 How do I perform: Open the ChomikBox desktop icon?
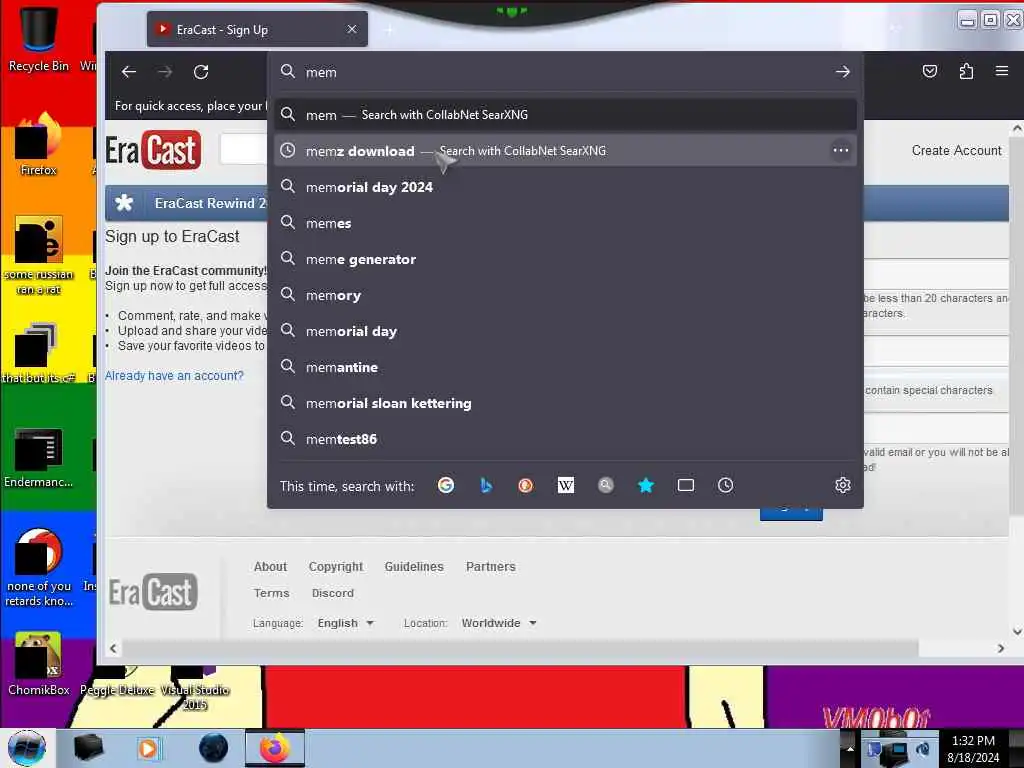[x=39, y=664]
